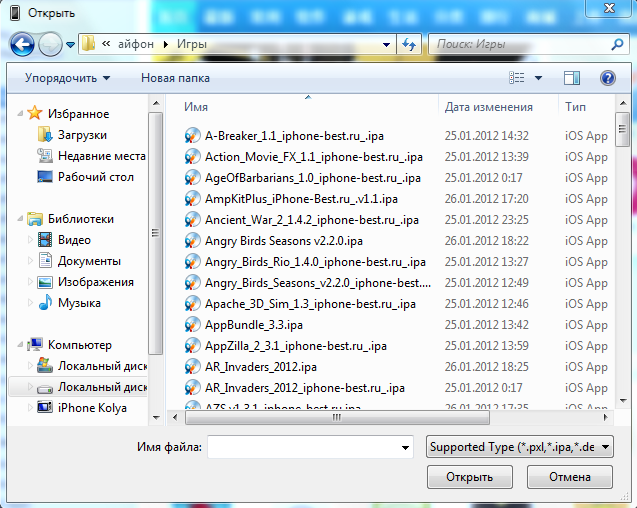Open recent locations dropdown beside Forward arrow
637x508 pixels.
(70, 44)
